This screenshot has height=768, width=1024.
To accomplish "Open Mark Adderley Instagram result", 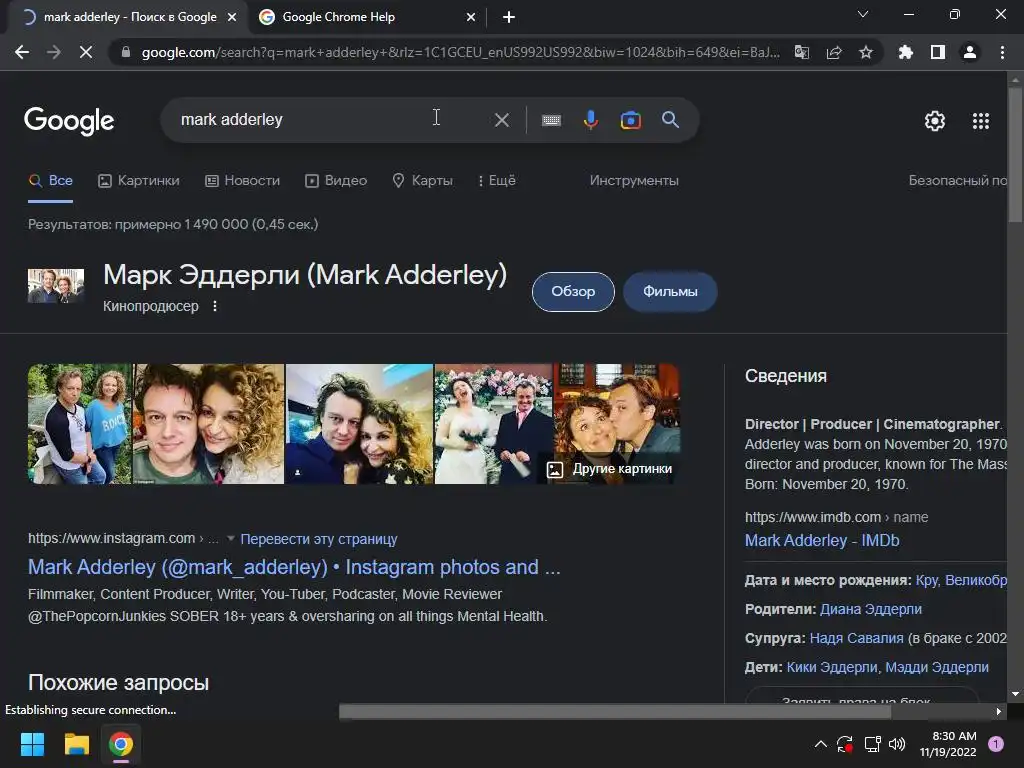I will (294, 567).
